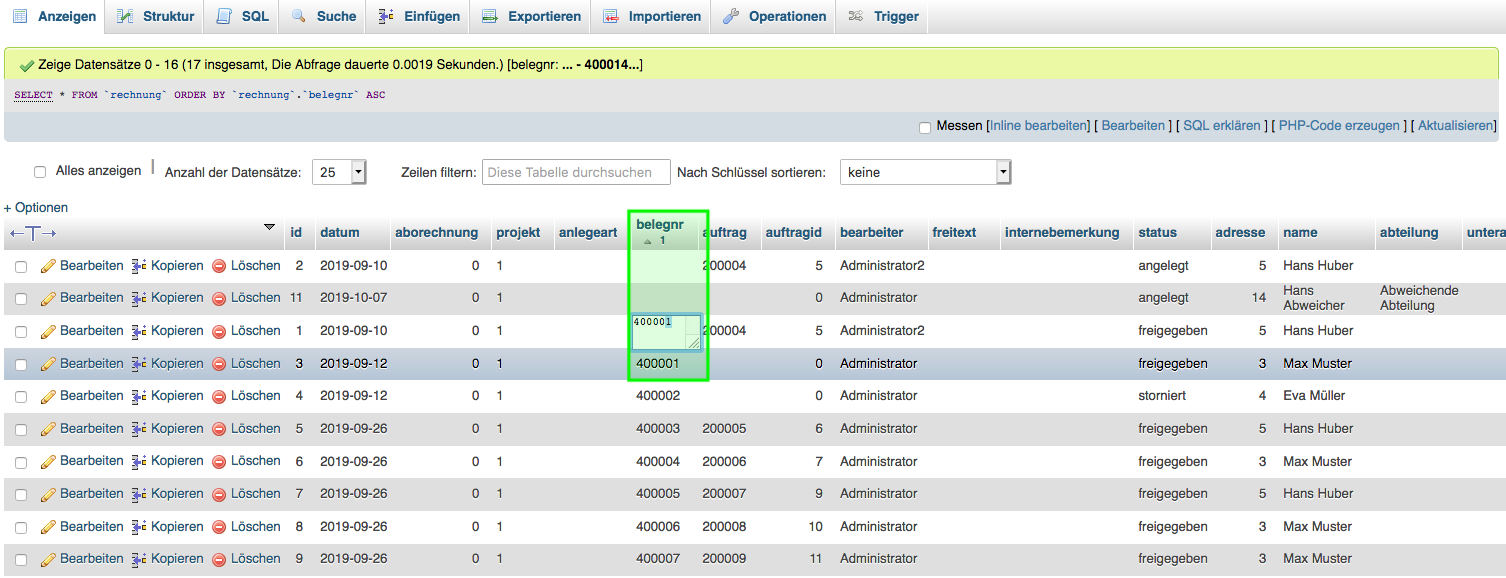Open the Exportieren tab

coord(531,16)
